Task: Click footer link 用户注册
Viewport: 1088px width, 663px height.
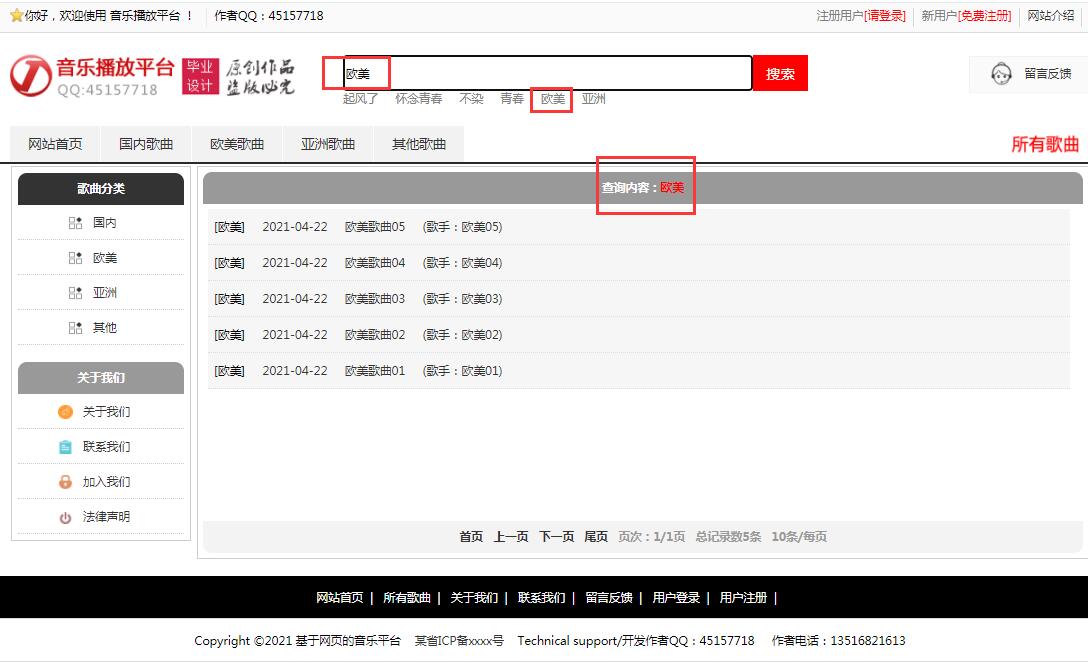Action: coord(743,598)
